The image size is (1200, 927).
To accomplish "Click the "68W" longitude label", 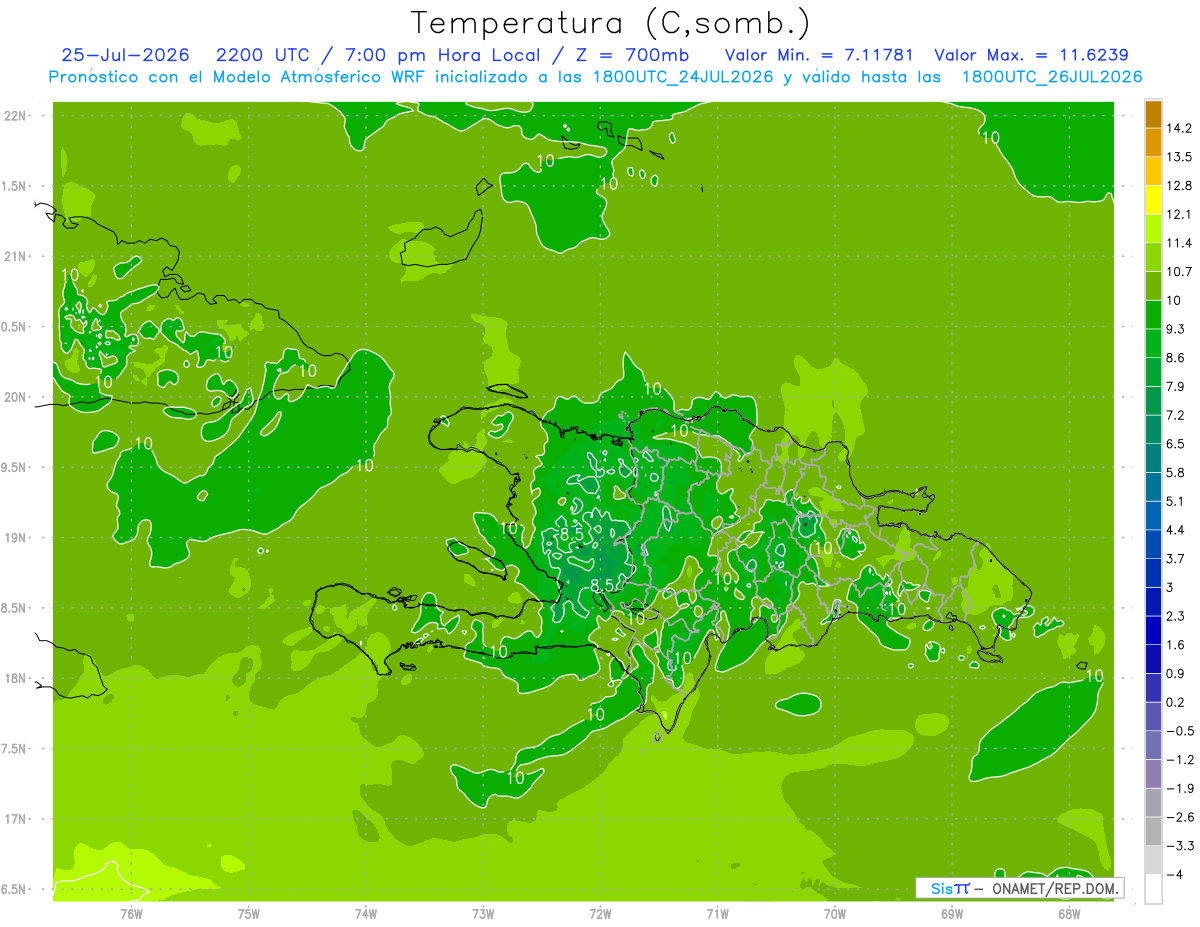I will click(x=1069, y=914).
